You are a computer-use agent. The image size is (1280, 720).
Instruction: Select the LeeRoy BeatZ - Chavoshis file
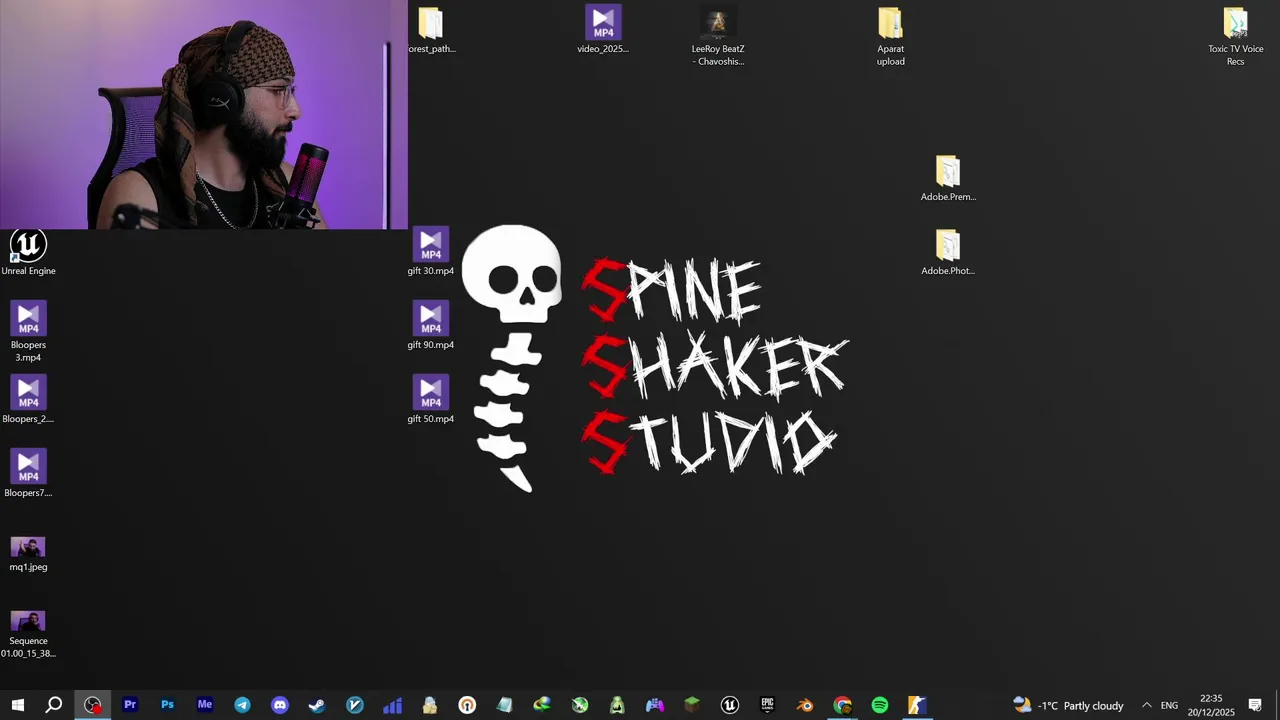(718, 38)
